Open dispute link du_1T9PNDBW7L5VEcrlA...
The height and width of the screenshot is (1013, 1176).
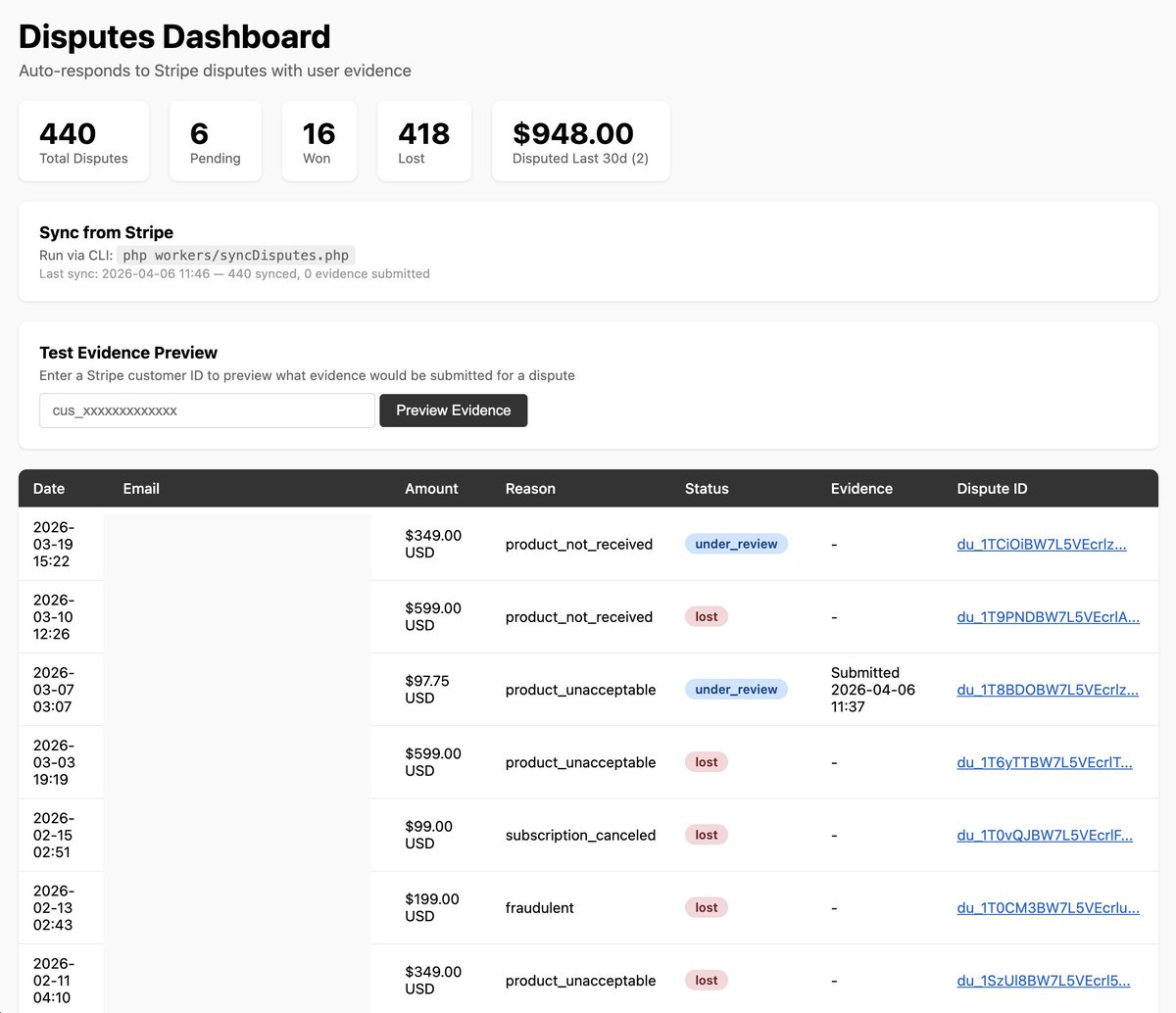pos(1049,617)
